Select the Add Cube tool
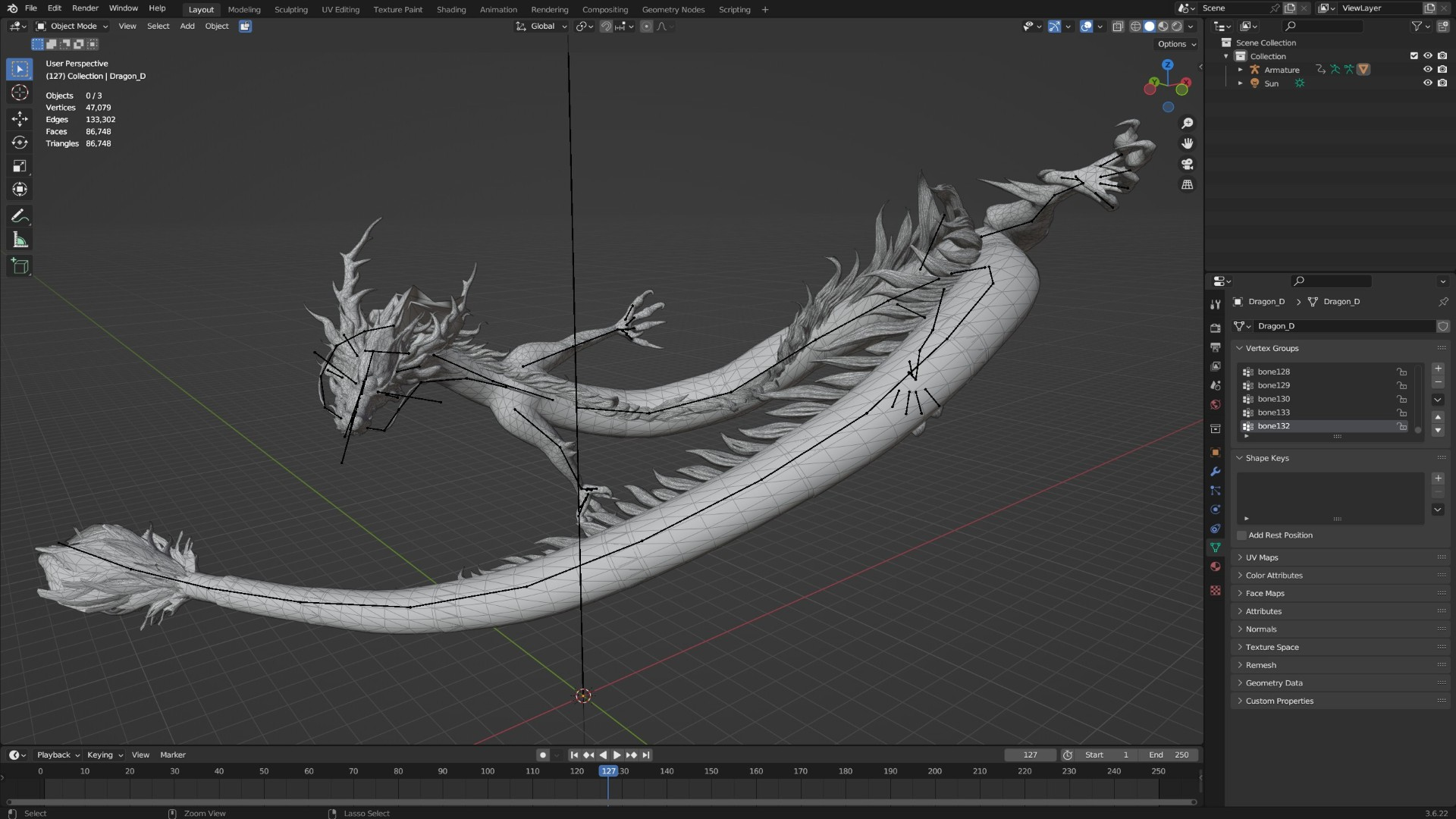The image size is (1456, 819). [20, 266]
